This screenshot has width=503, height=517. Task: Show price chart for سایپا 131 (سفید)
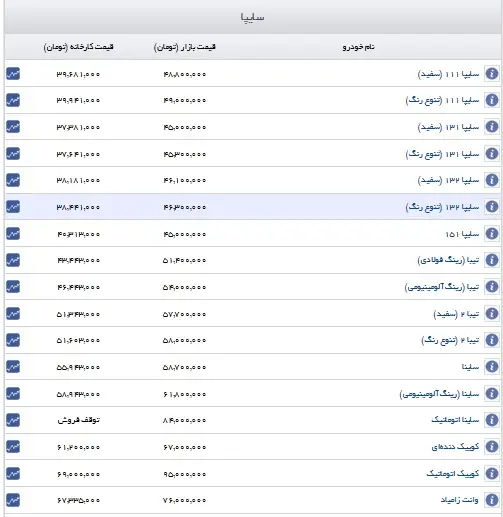[x=13, y=127]
